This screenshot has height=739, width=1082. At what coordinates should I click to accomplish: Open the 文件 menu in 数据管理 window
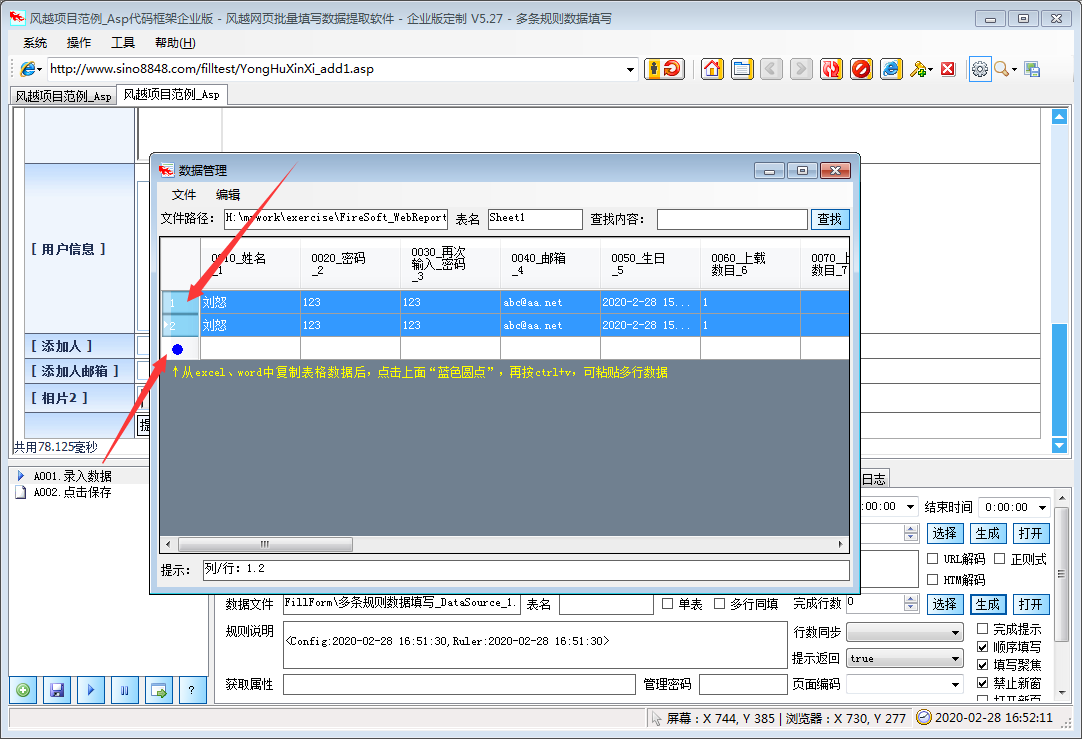click(184, 195)
